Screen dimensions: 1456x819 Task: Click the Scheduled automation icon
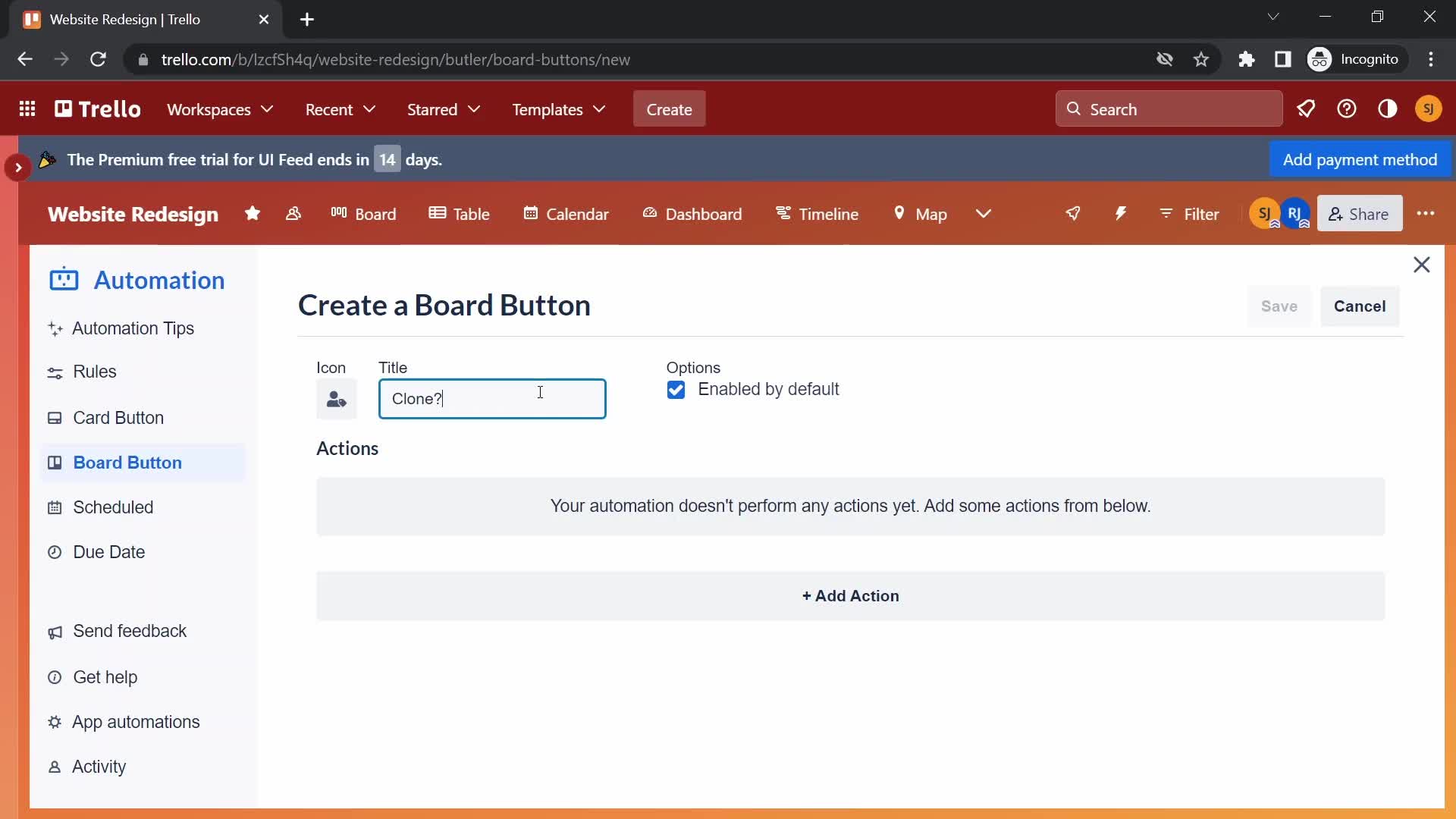coord(57,507)
